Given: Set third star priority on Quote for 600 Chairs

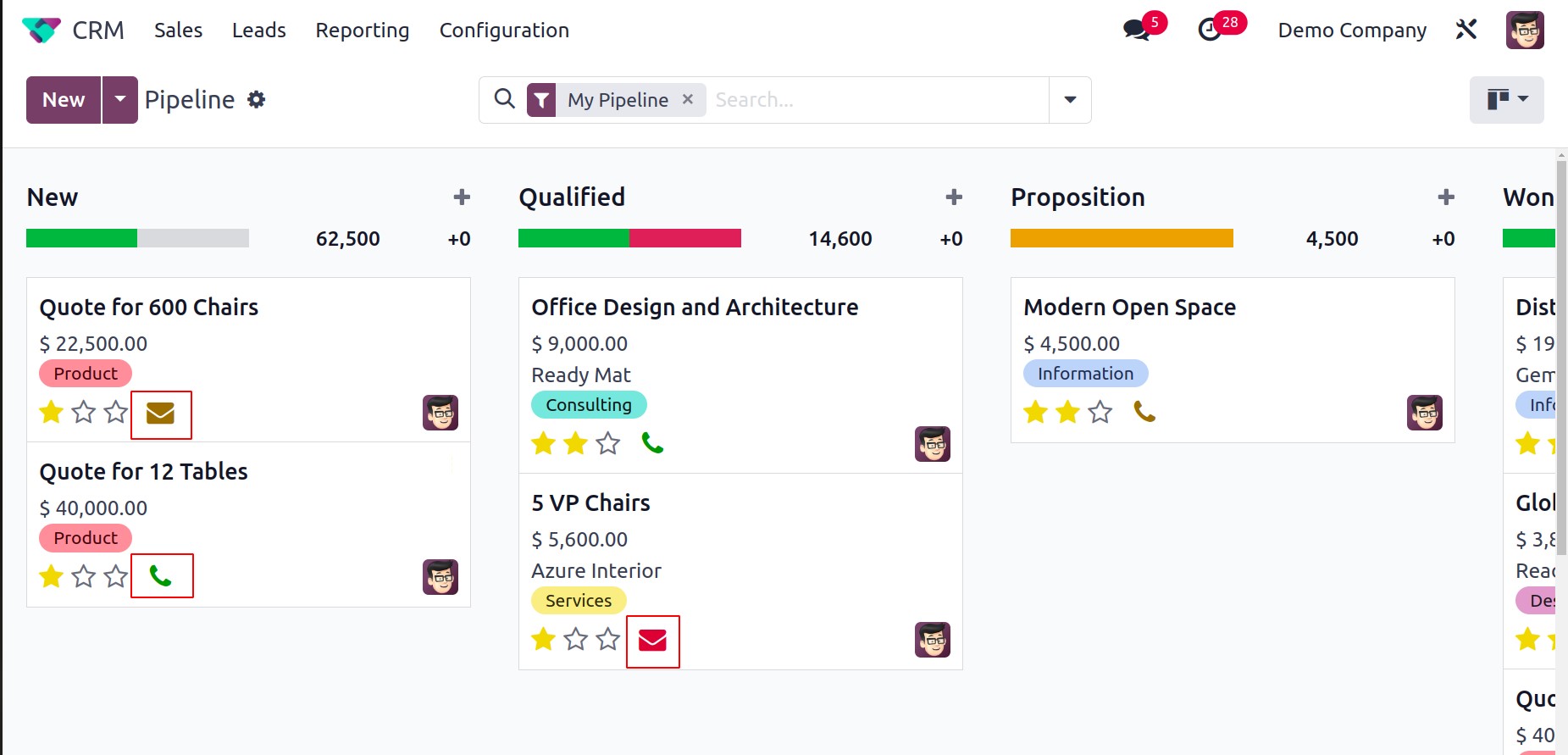Looking at the screenshot, I should (x=116, y=413).
